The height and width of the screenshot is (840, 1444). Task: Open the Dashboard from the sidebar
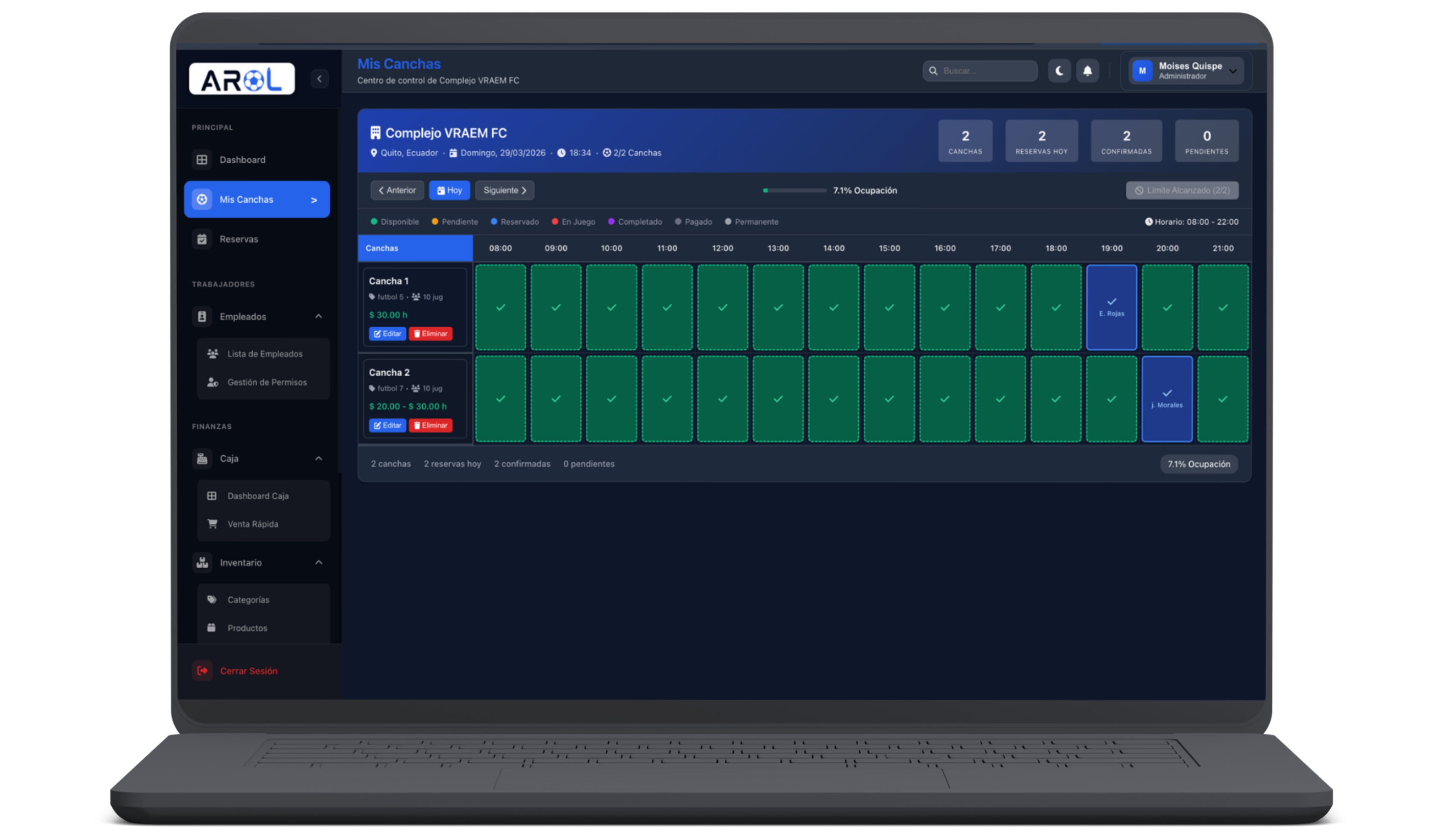coord(242,160)
